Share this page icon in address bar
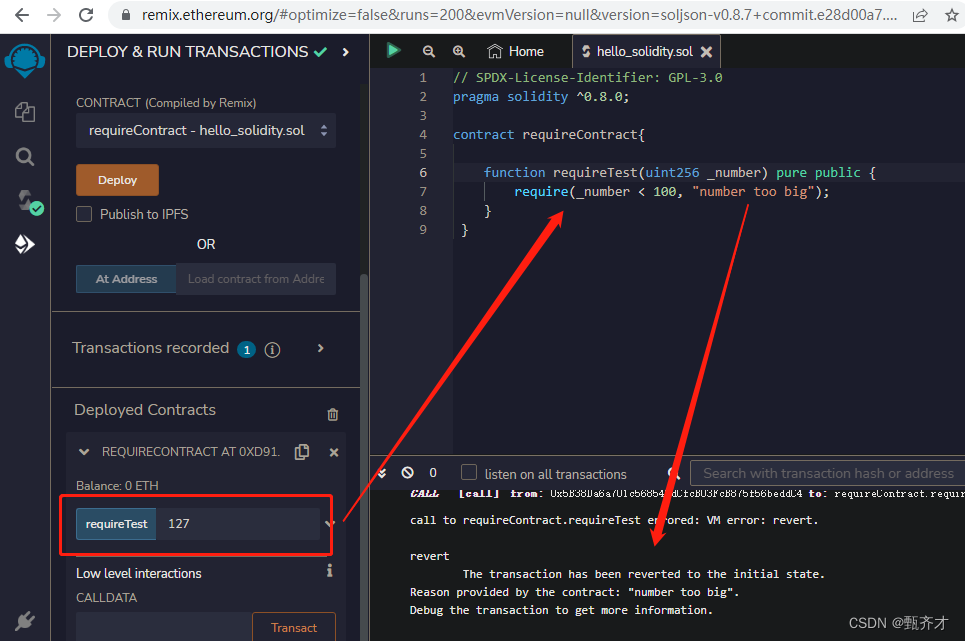Screen dimensions: 965x641 point(920,15)
